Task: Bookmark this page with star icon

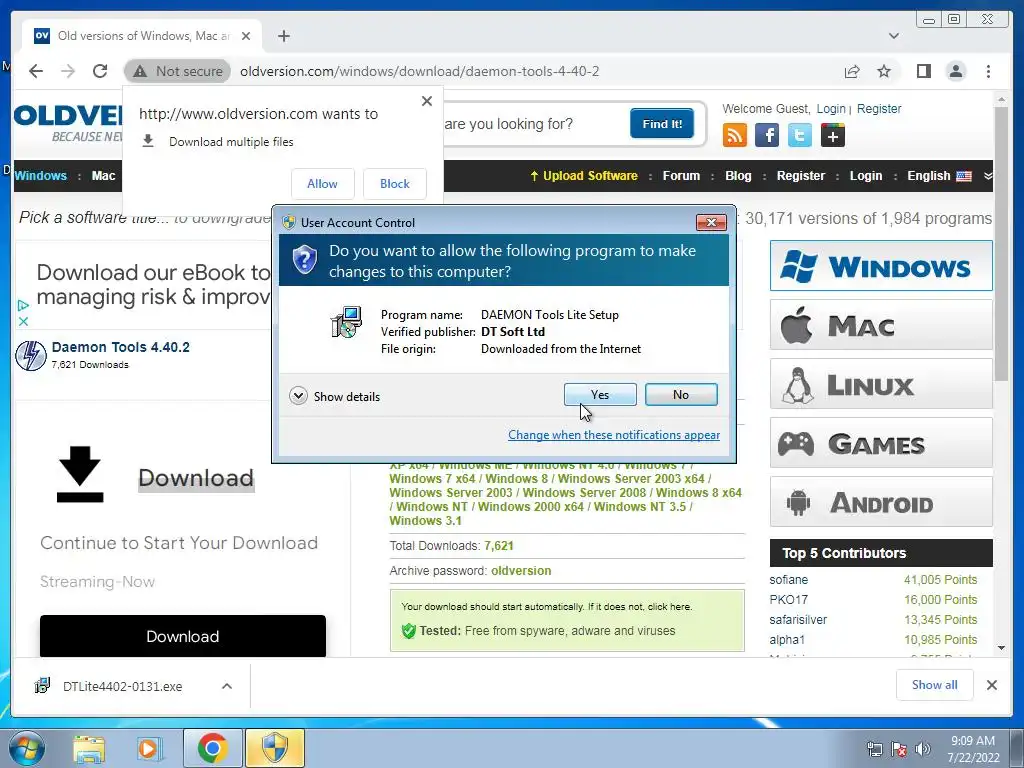Action: click(884, 71)
